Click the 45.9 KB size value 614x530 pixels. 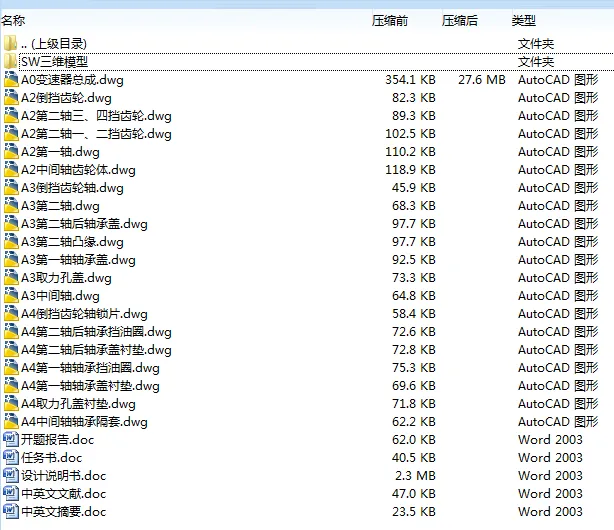tap(414, 188)
